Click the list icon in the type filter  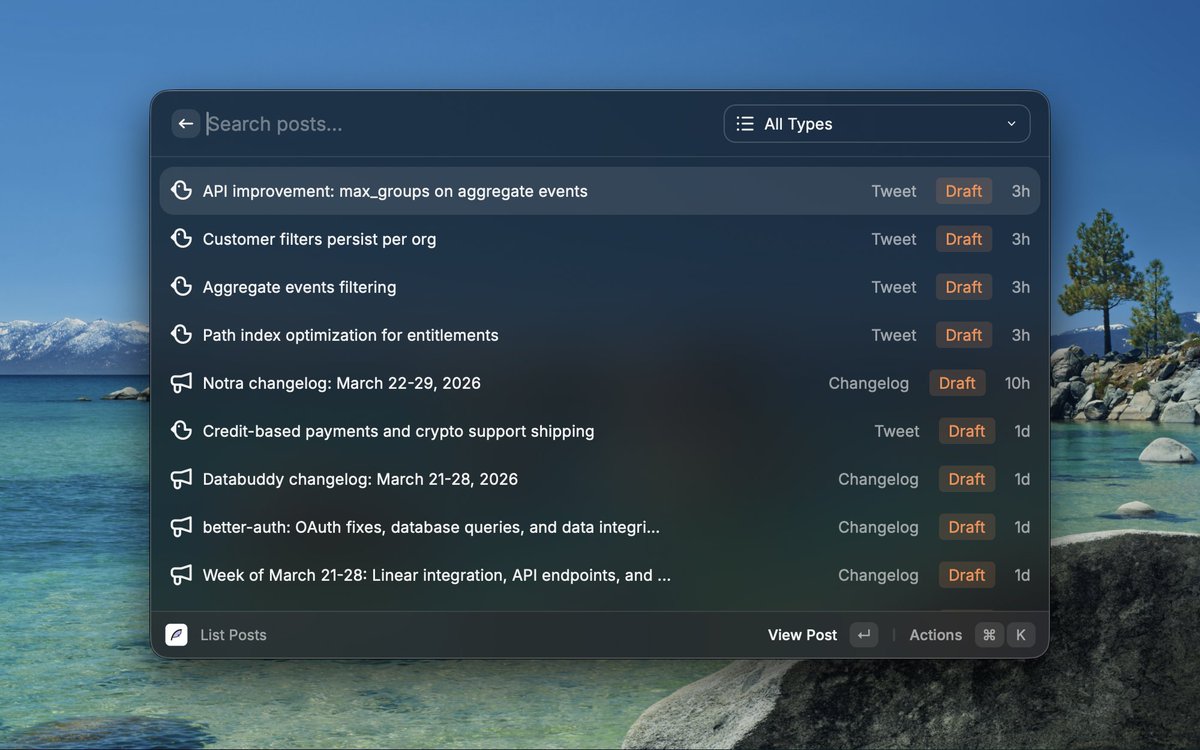(745, 124)
